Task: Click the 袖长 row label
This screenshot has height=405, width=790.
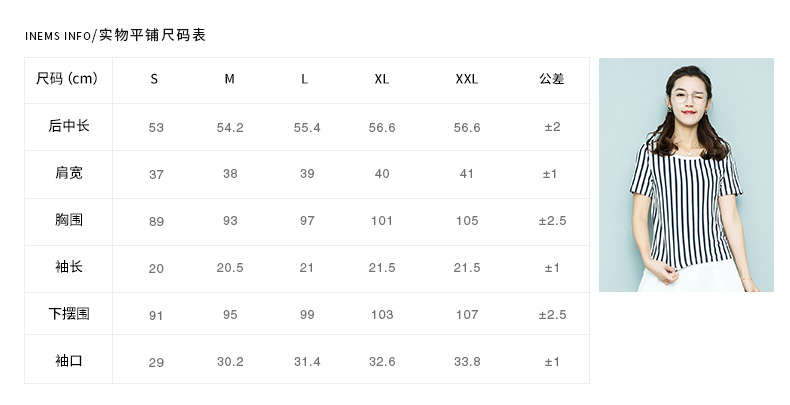Action: [x=68, y=267]
